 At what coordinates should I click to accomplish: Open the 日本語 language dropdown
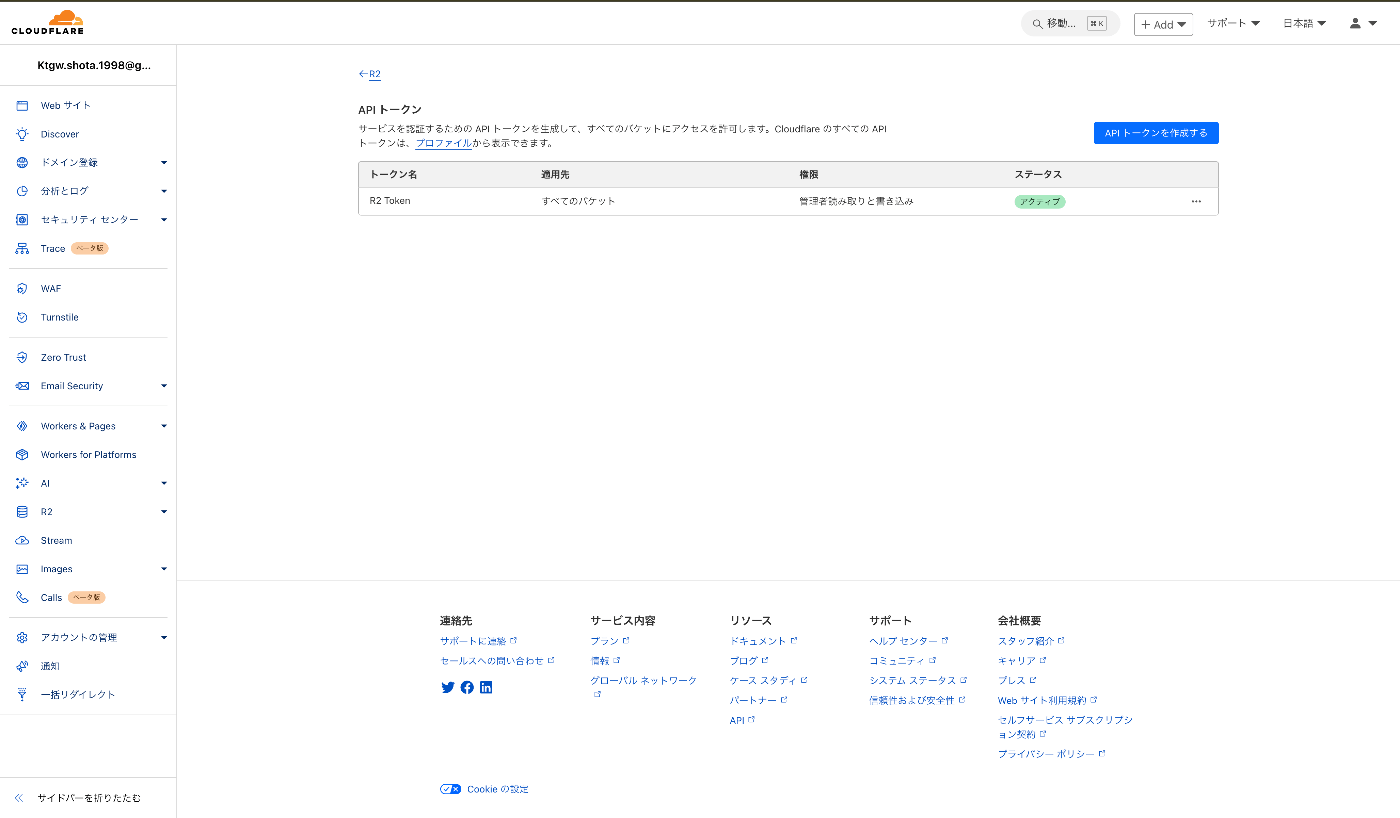tap(1305, 23)
